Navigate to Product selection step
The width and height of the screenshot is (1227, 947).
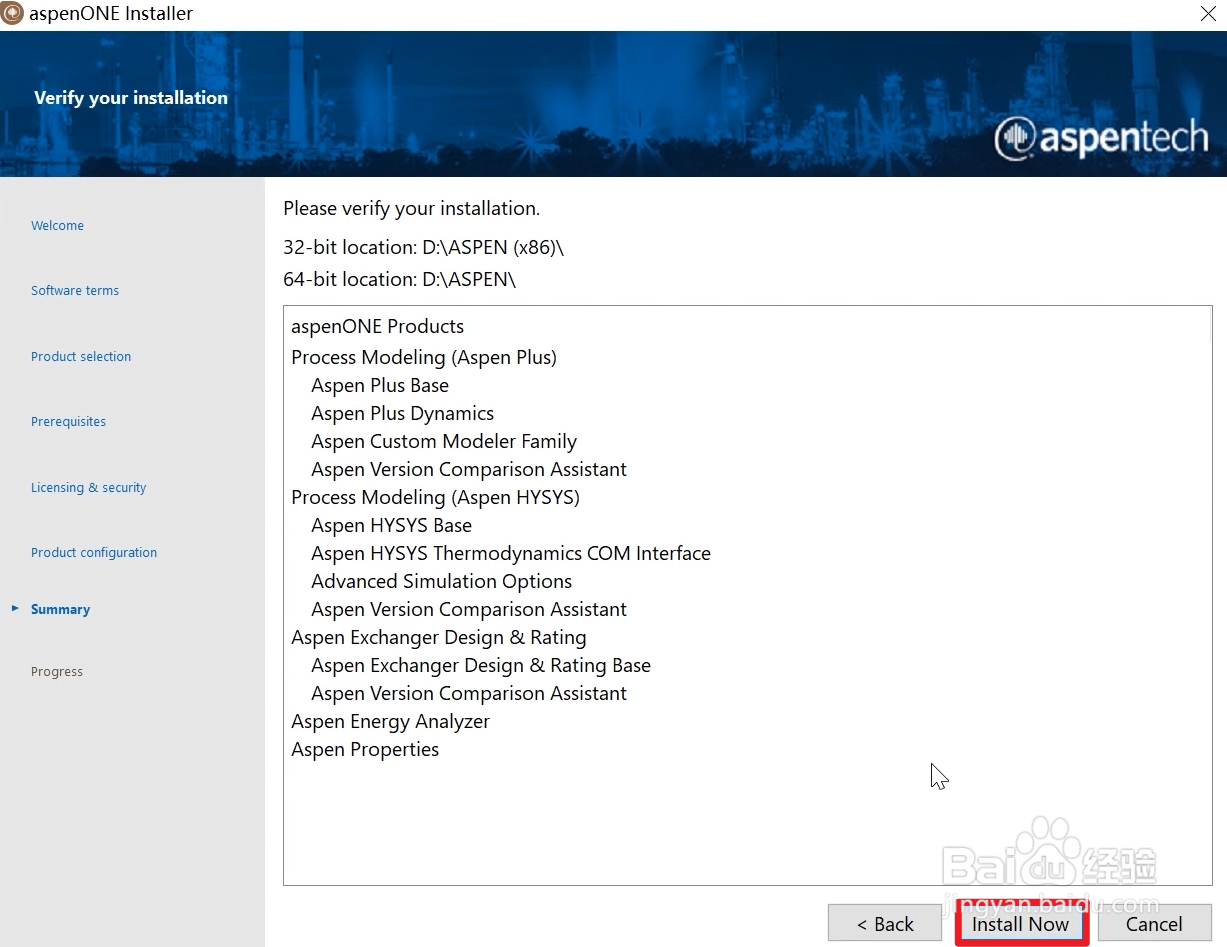tap(81, 357)
